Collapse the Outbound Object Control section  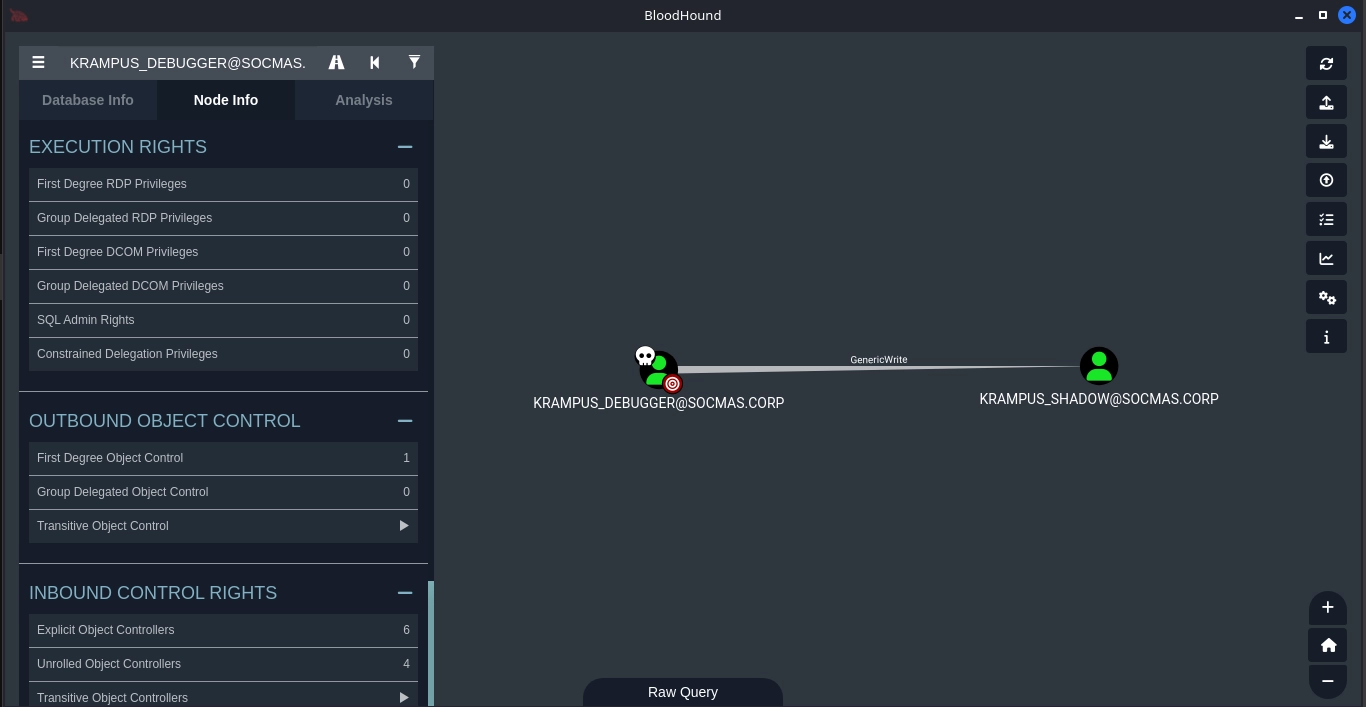pos(404,421)
